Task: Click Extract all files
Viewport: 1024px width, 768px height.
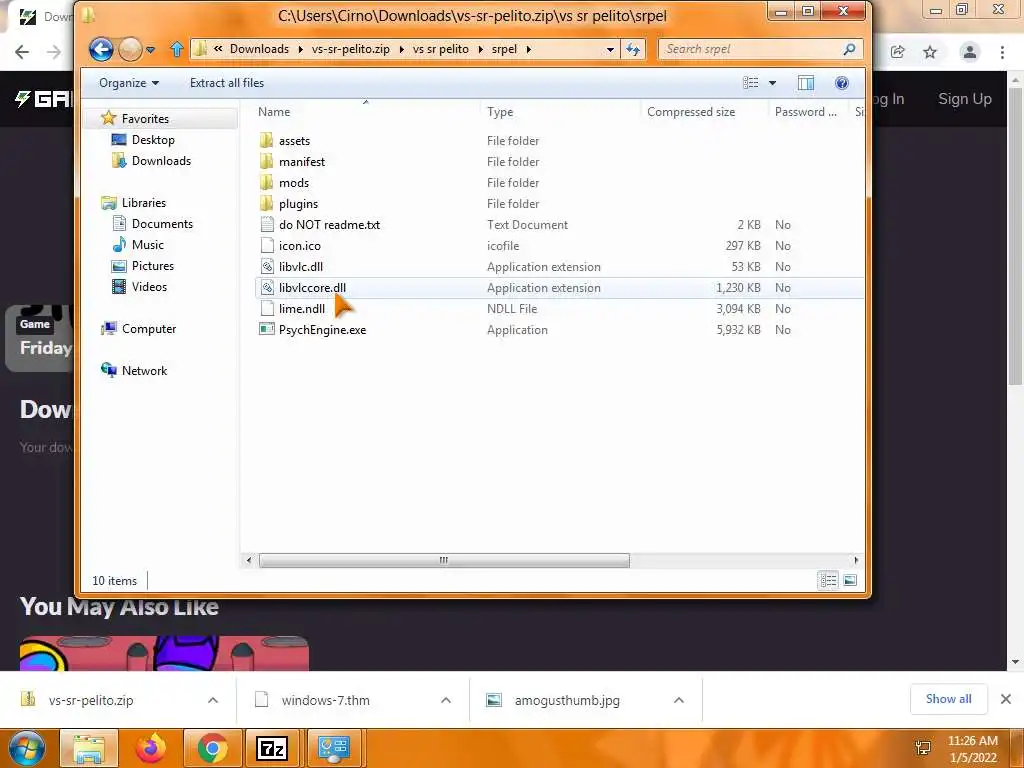Action: pyautogui.click(x=227, y=83)
